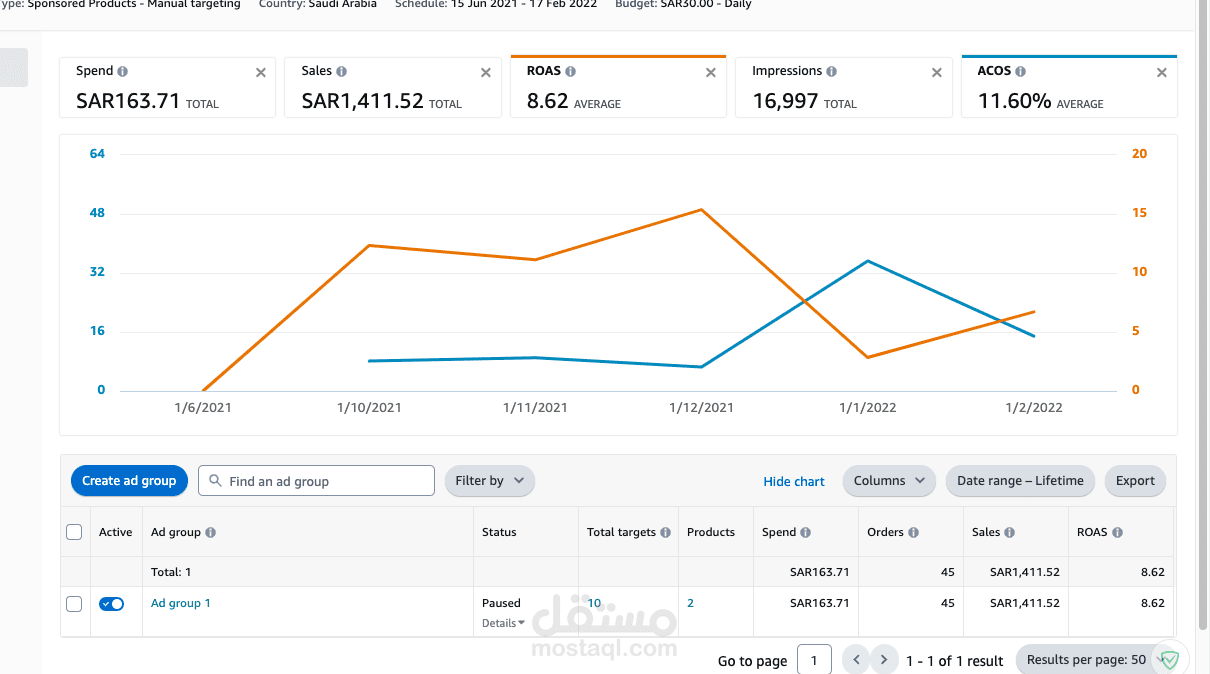Click info icon beside Total targets column
The width and height of the screenshot is (1210, 674).
[665, 533]
